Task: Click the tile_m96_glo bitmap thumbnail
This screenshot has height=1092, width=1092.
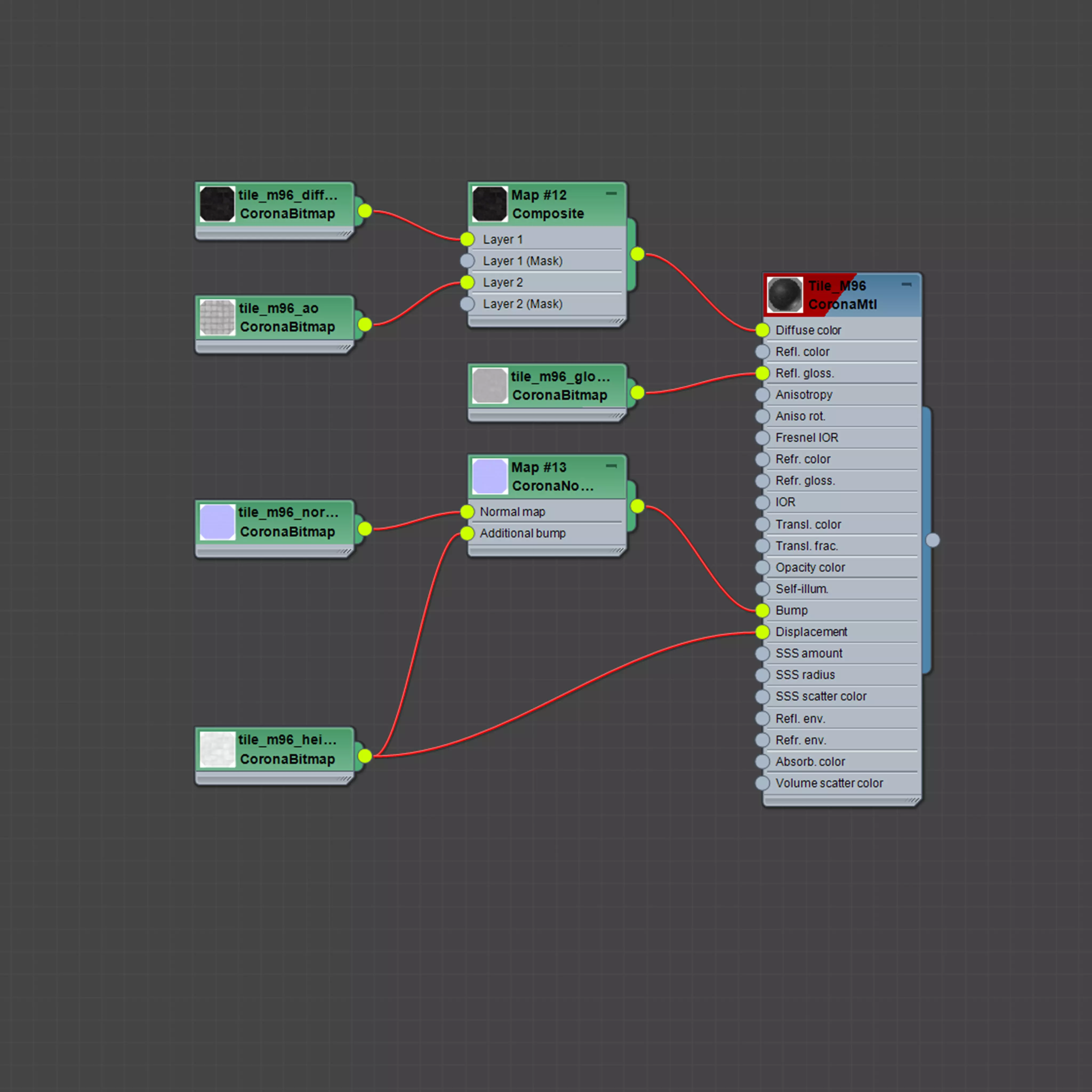Action: (489, 386)
